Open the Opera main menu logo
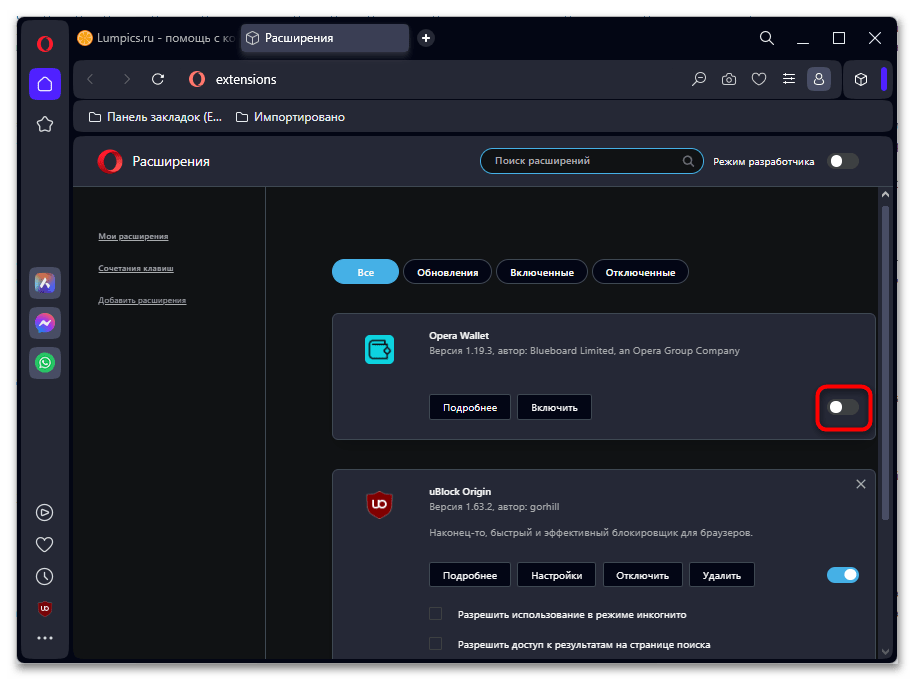914x680 pixels. click(x=45, y=44)
